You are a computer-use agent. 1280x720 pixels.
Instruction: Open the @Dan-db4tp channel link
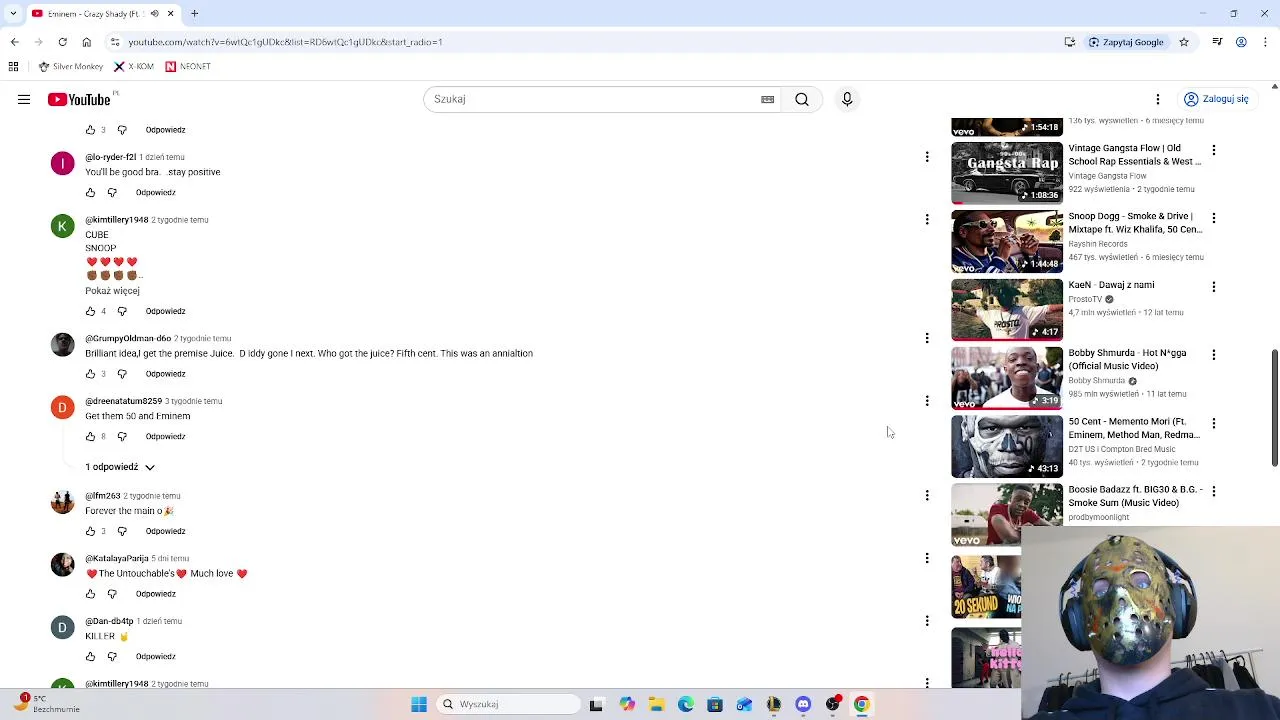click(x=109, y=621)
